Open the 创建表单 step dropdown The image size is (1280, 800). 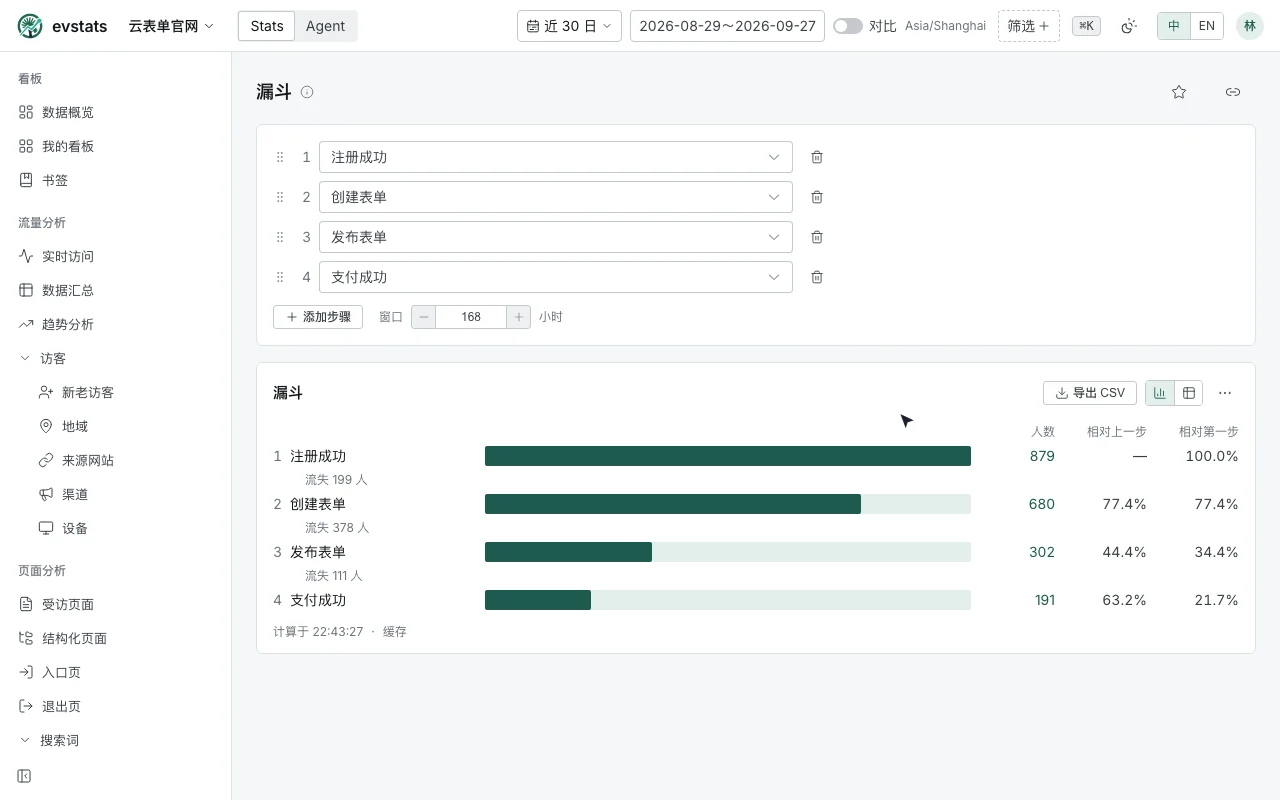(556, 197)
